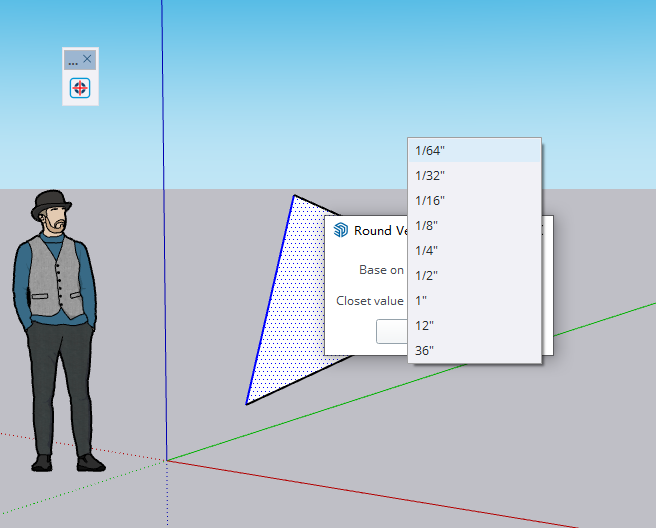656x528 pixels.
Task: Select 1/64" from the dropdown list
Action: coord(474,151)
